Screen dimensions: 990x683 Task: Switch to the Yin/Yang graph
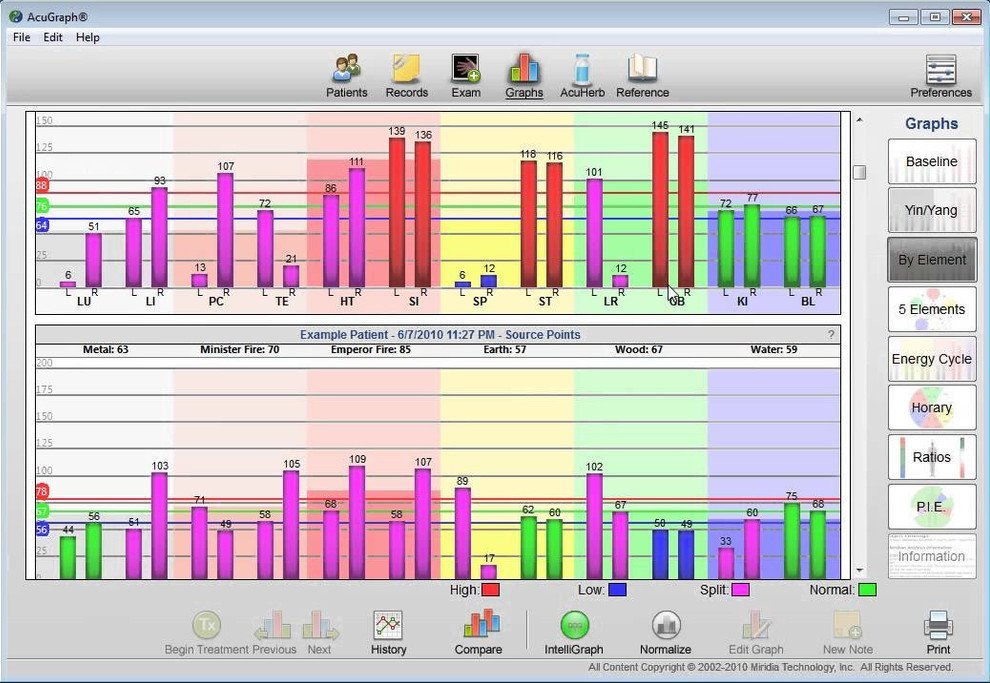click(x=932, y=211)
